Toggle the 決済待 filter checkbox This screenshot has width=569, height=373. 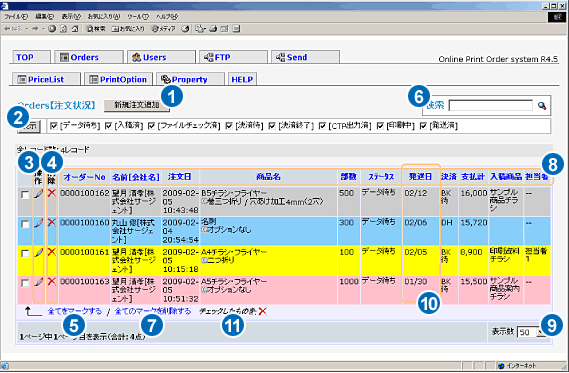(x=229, y=126)
